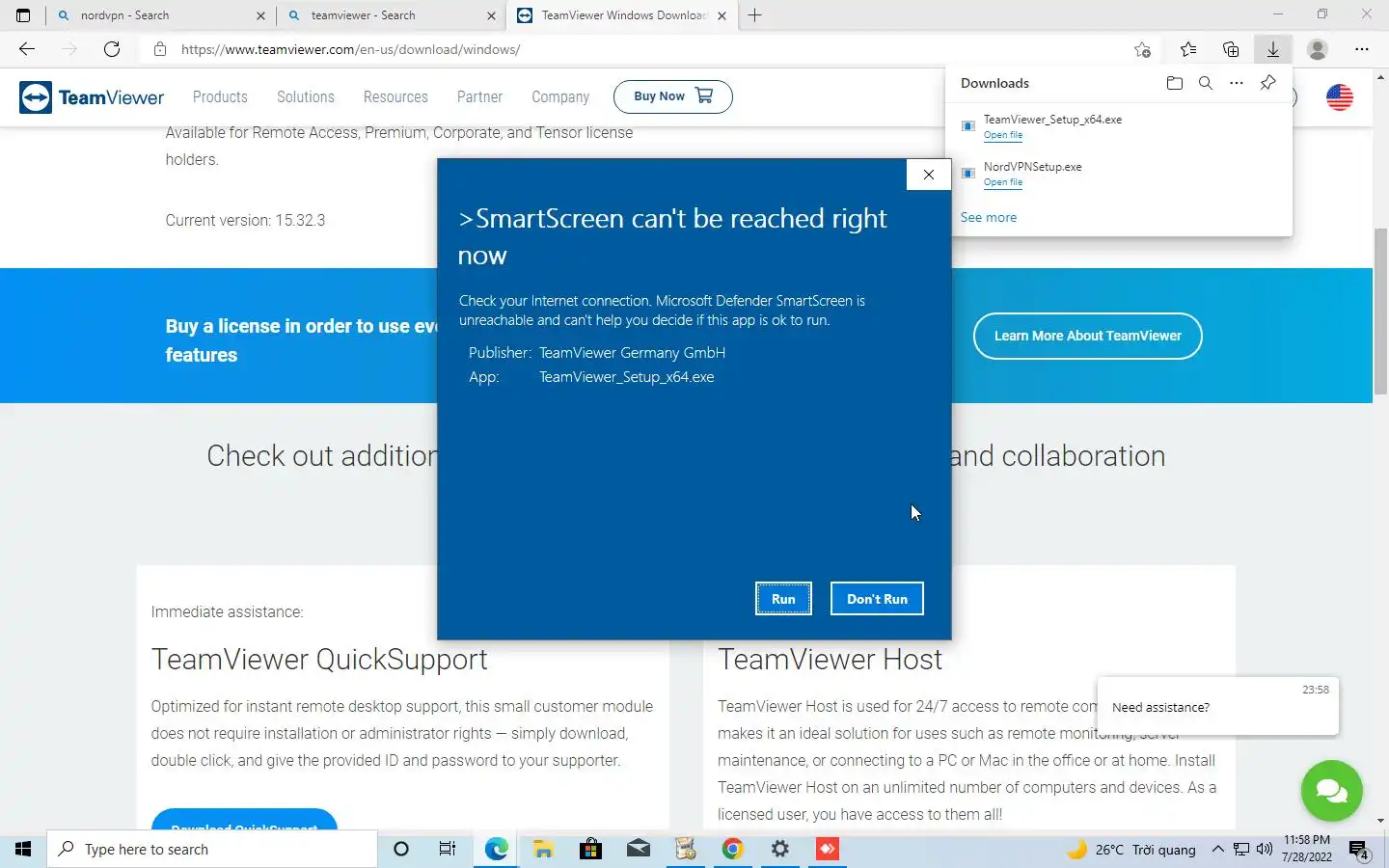Open the Solutions menu
Viewport: 1389px width, 868px height.
(x=306, y=96)
